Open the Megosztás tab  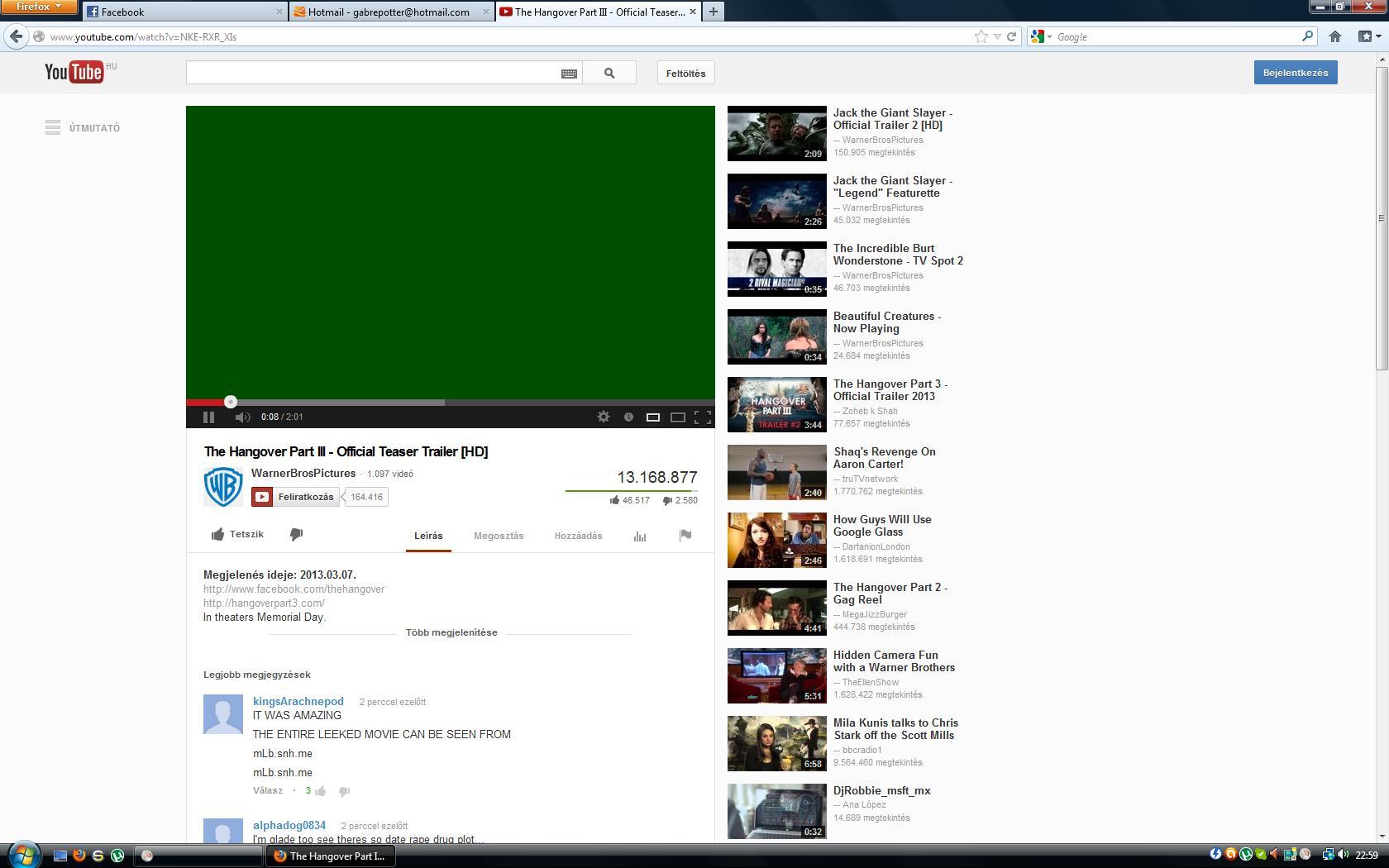click(499, 536)
